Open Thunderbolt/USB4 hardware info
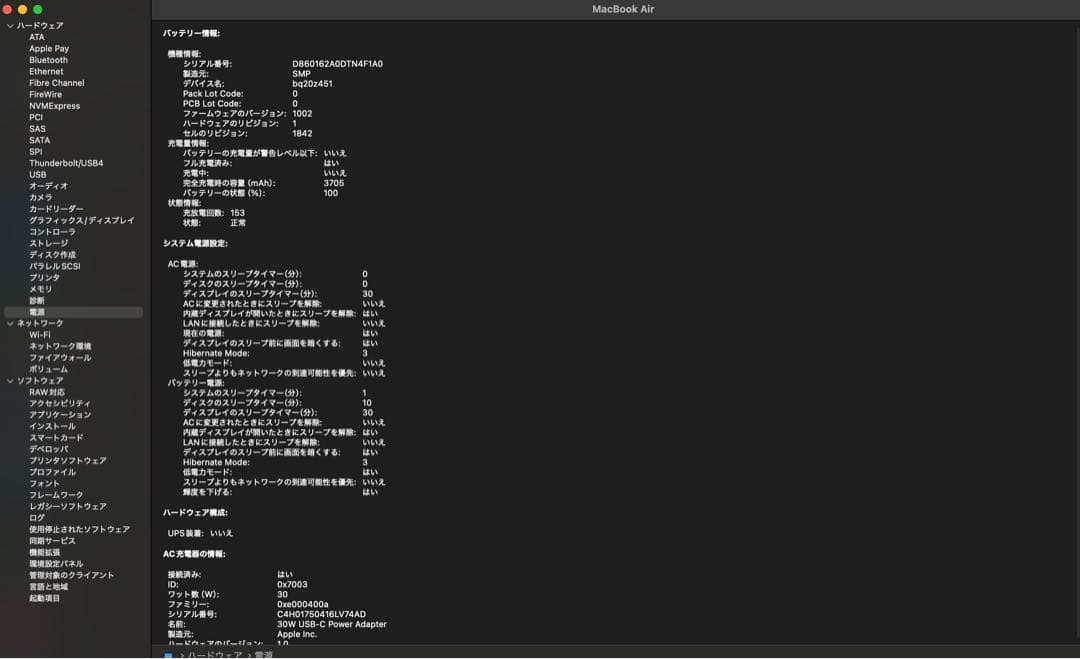 [66, 163]
